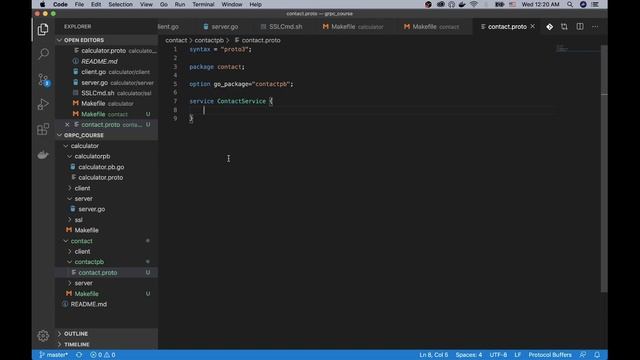Image resolution: width=640 pixels, height=360 pixels.
Task: Synchronize changes from status bar
Action: [x=79, y=355]
